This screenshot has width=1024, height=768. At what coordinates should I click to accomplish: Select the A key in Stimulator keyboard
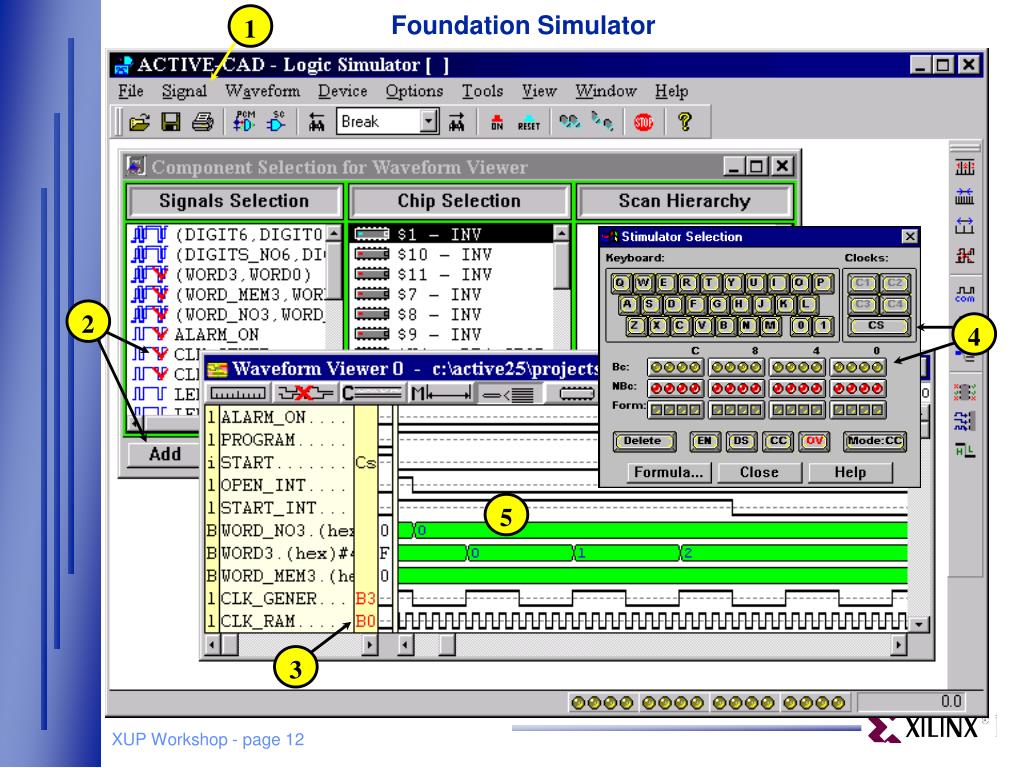(627, 304)
